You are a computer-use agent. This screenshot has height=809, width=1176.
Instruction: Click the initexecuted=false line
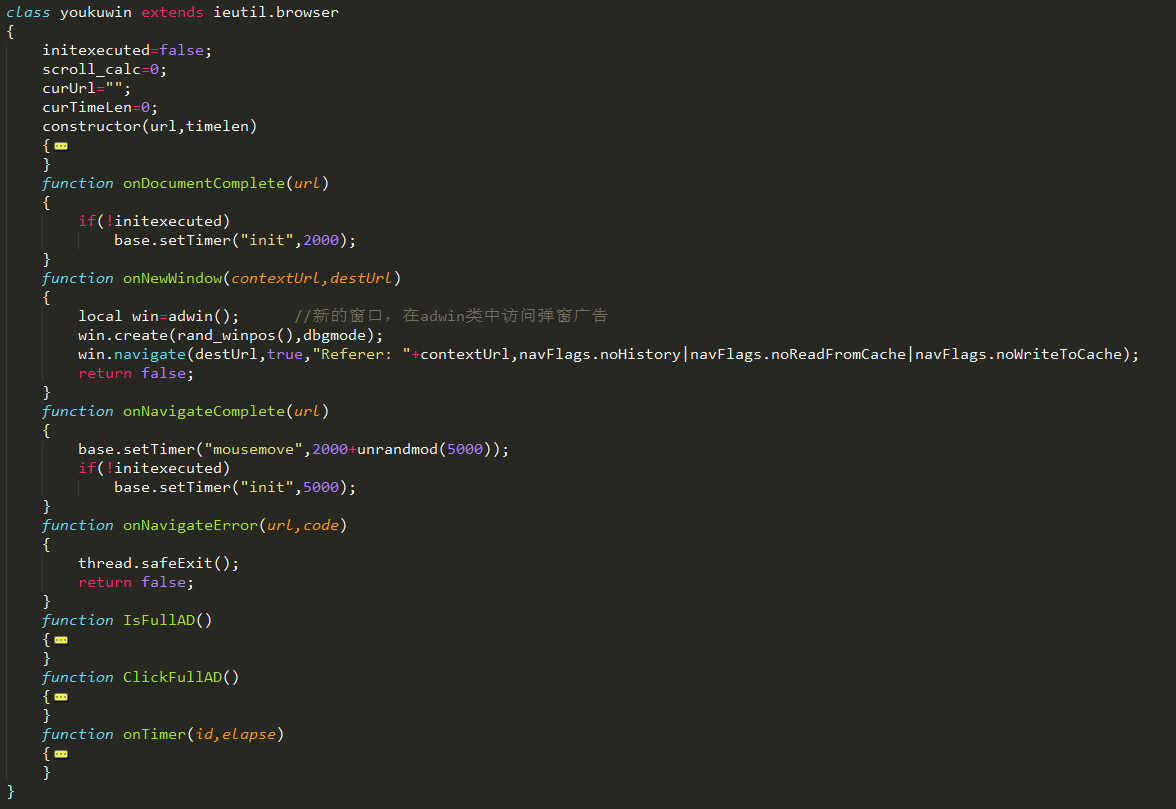[127, 50]
